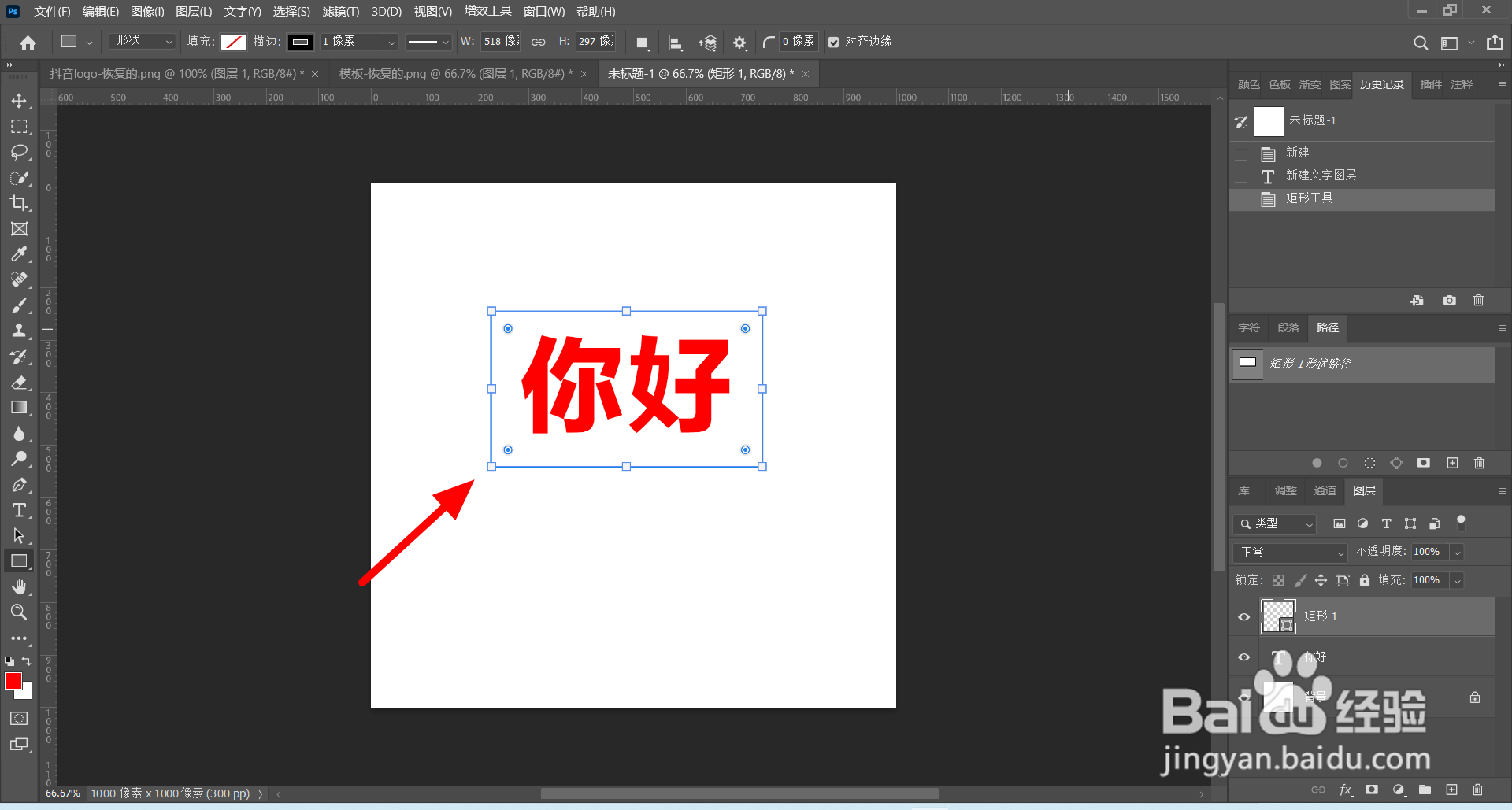1512x810 pixels.
Task: Select the Clone Stamp tool
Action: [x=19, y=331]
